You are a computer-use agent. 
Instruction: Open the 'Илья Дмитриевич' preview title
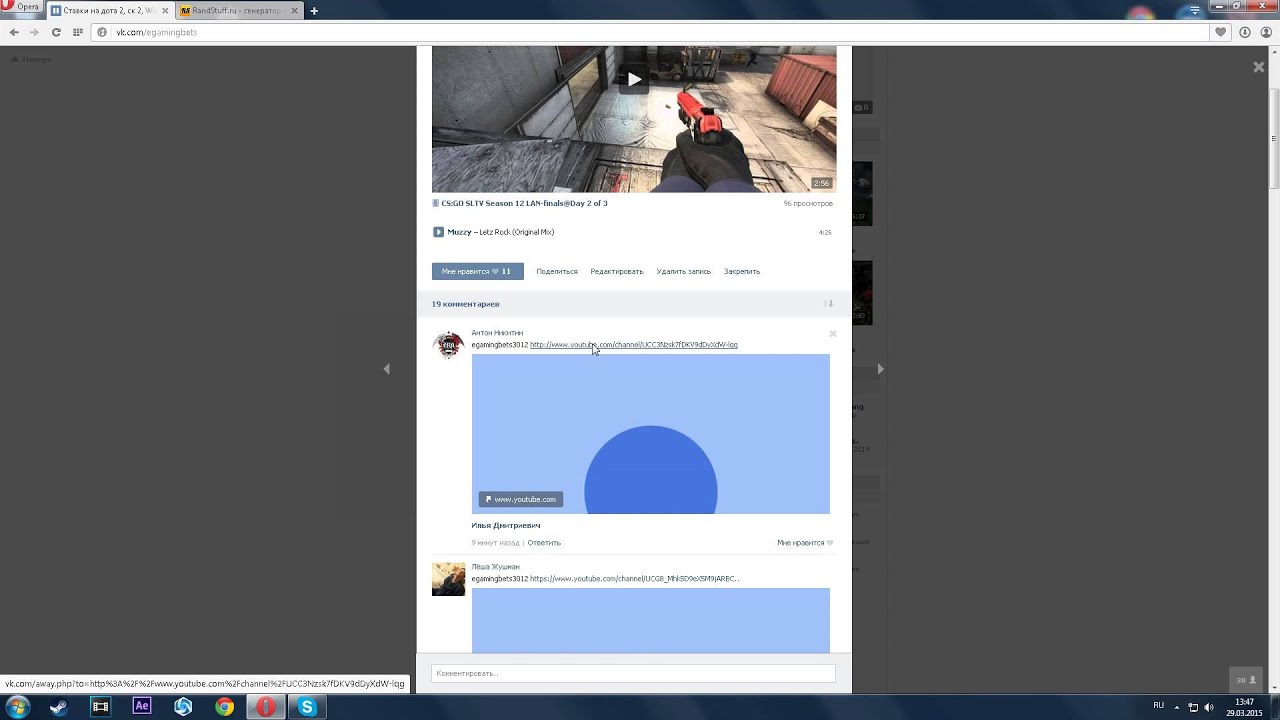(506, 525)
